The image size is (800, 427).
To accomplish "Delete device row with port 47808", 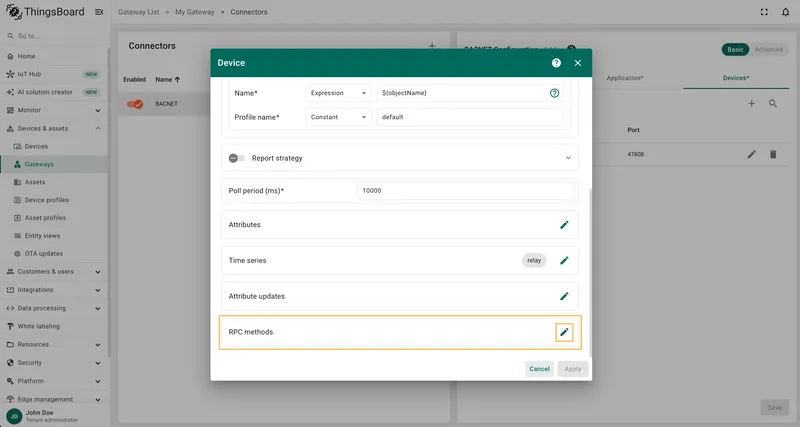I will pos(773,154).
